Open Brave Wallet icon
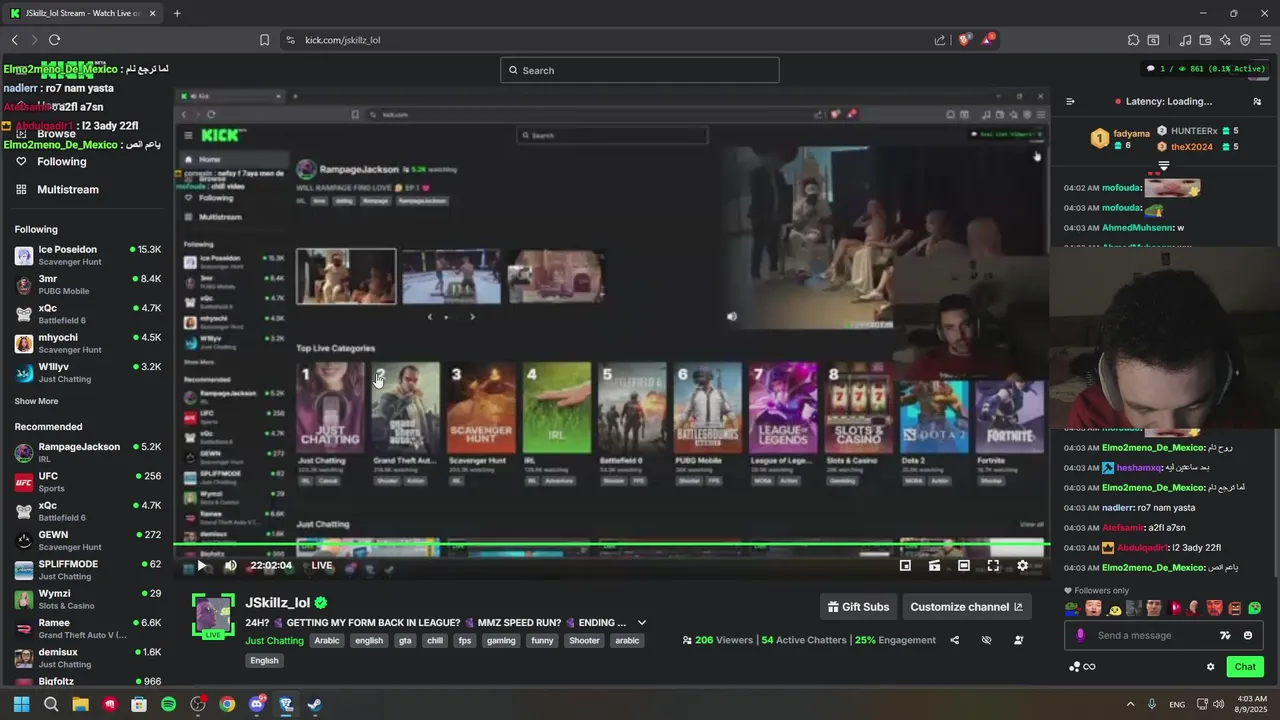Image resolution: width=1280 pixels, height=720 pixels. point(1205,40)
